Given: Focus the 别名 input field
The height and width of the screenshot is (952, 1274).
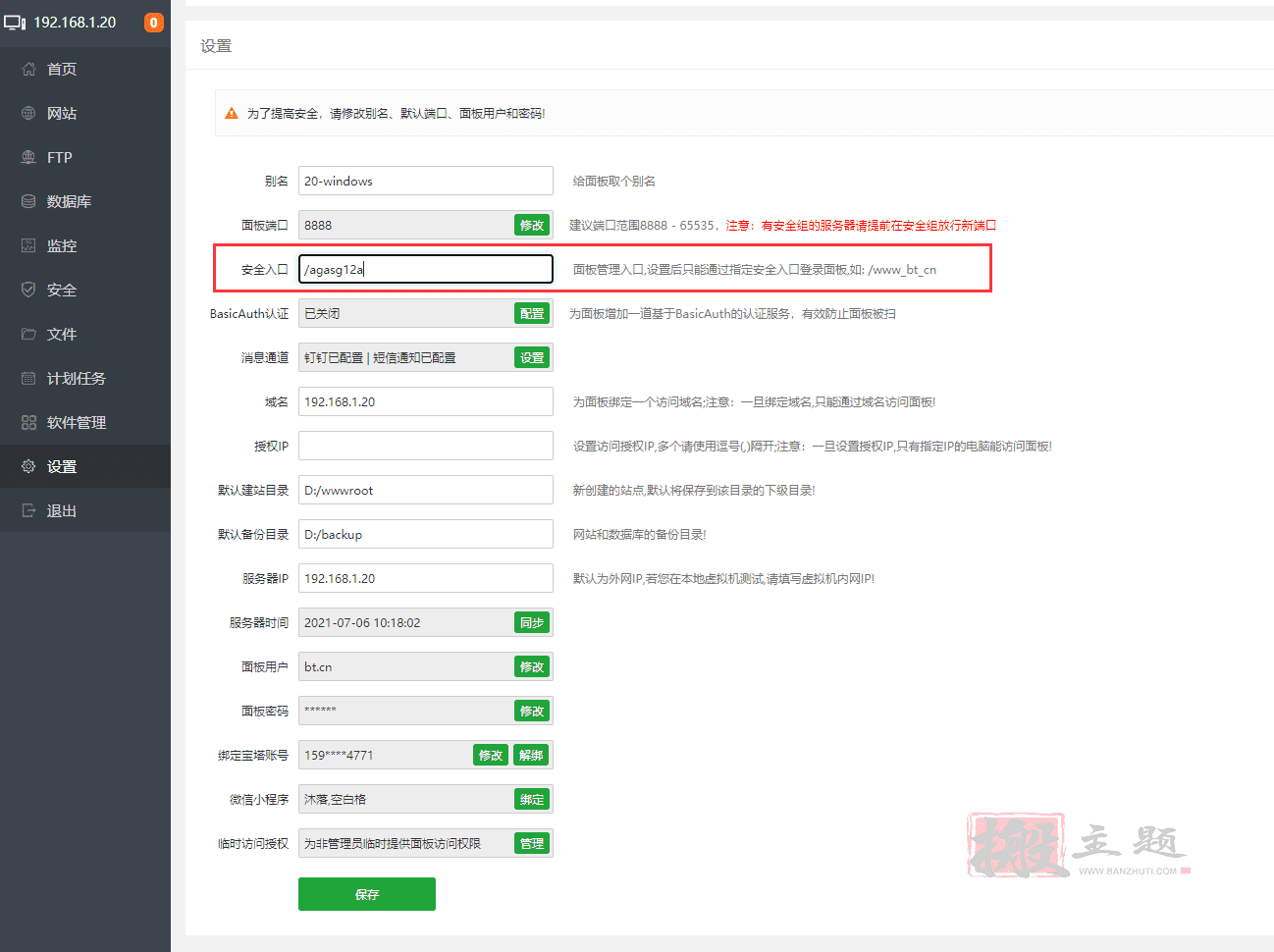Looking at the screenshot, I should (426, 181).
